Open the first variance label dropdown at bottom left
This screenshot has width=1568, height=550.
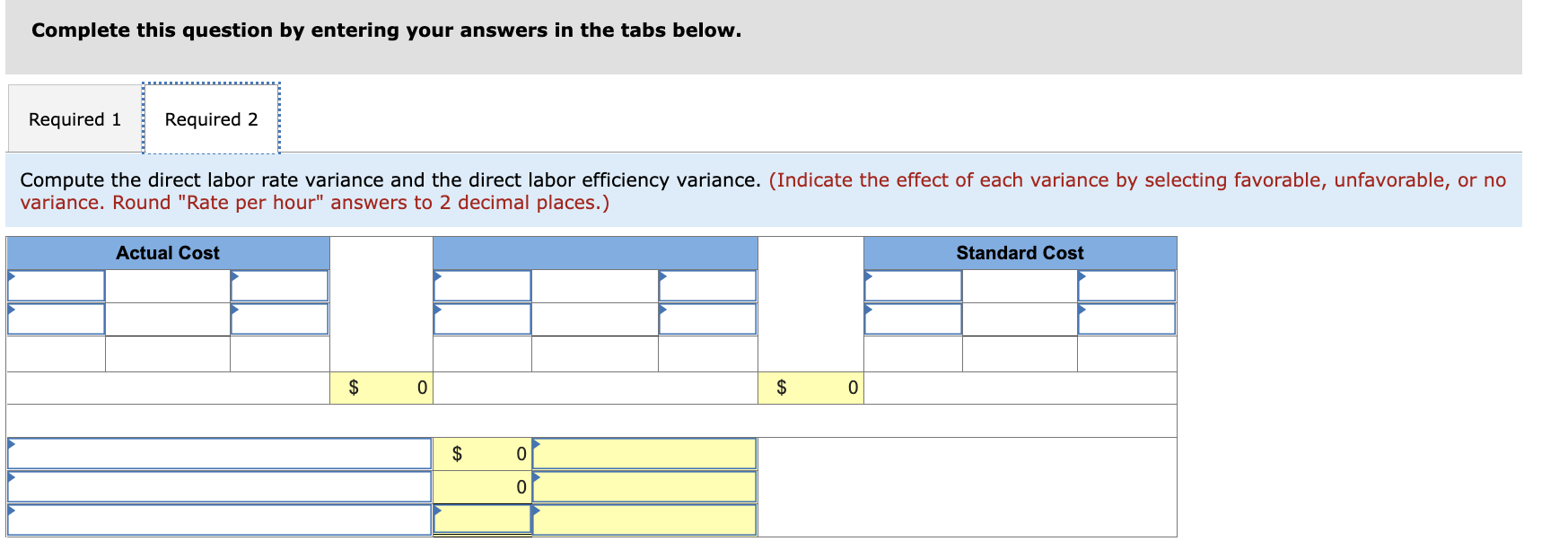[x=218, y=454]
